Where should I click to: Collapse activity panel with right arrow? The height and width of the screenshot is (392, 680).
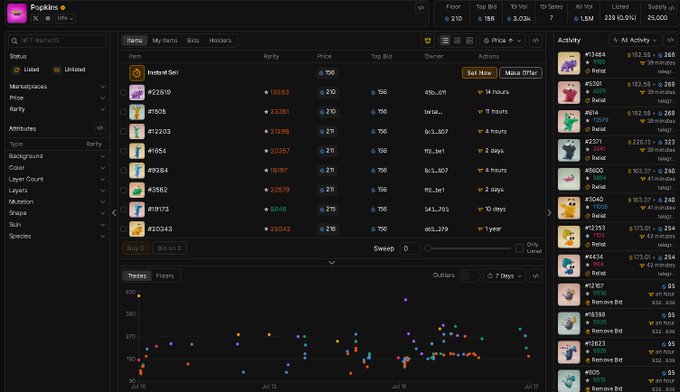(x=549, y=212)
